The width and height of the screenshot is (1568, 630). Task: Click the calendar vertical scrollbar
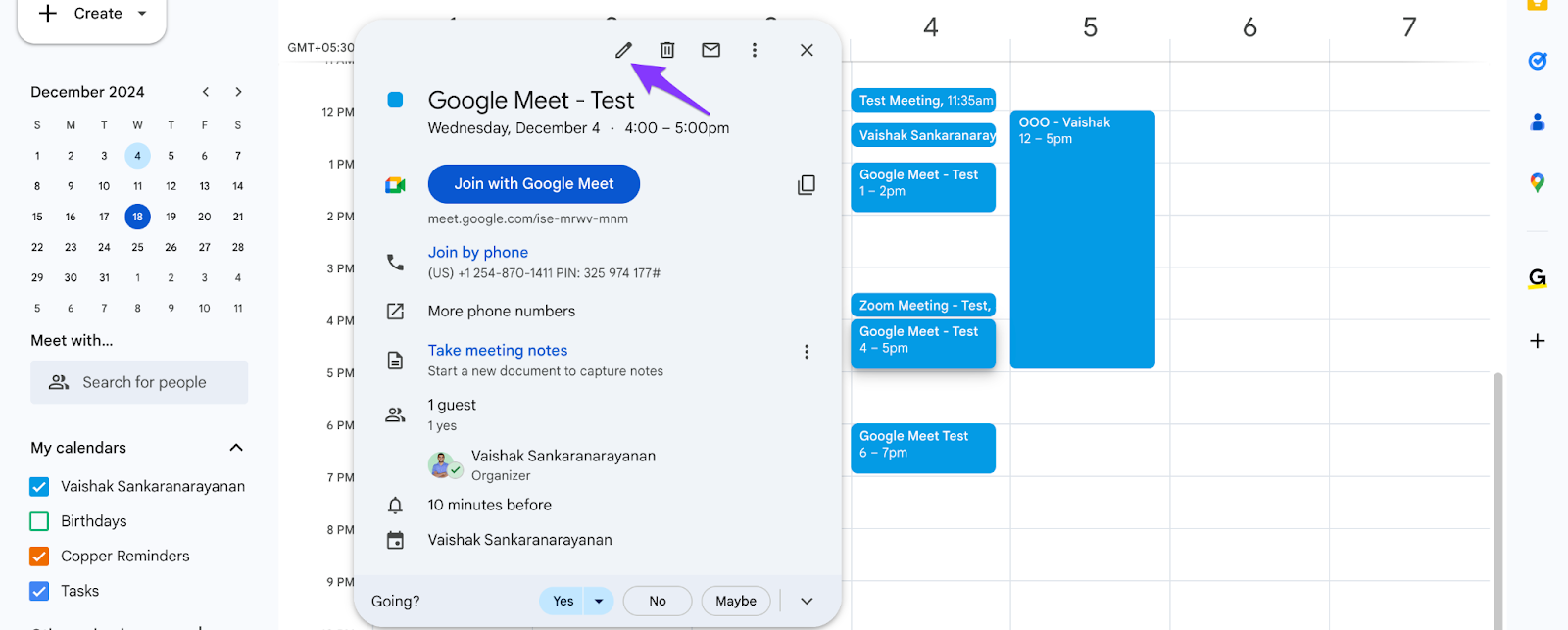[x=1496, y=501]
